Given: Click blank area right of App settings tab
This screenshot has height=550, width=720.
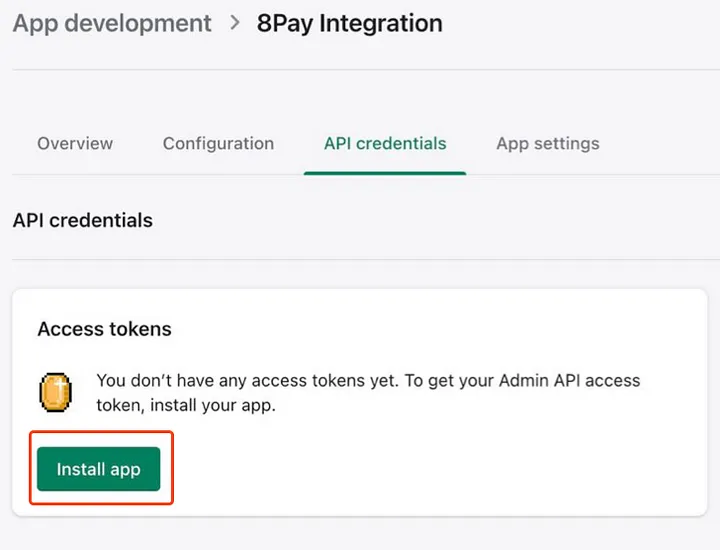Looking at the screenshot, I should [660, 143].
